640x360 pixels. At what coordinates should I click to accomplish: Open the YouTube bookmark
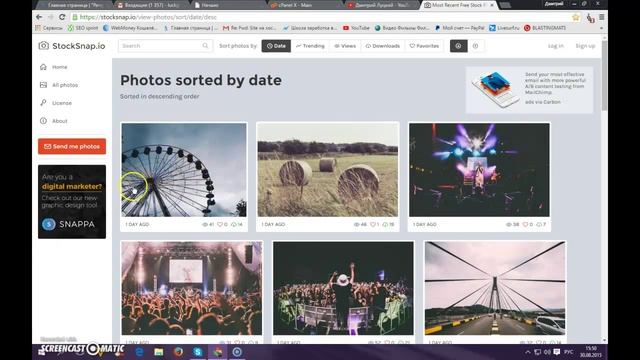pyautogui.click(x=356, y=28)
